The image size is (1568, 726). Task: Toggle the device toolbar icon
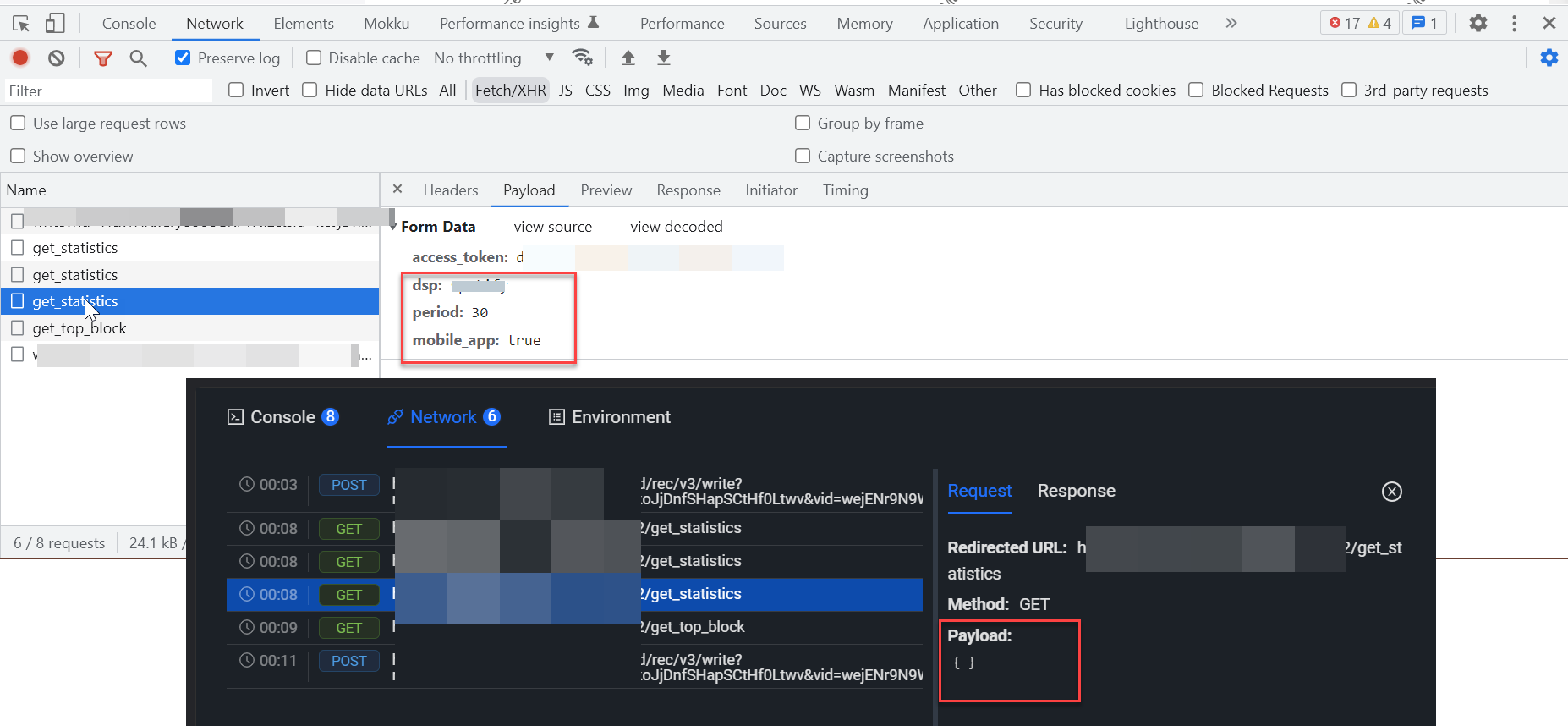55,23
